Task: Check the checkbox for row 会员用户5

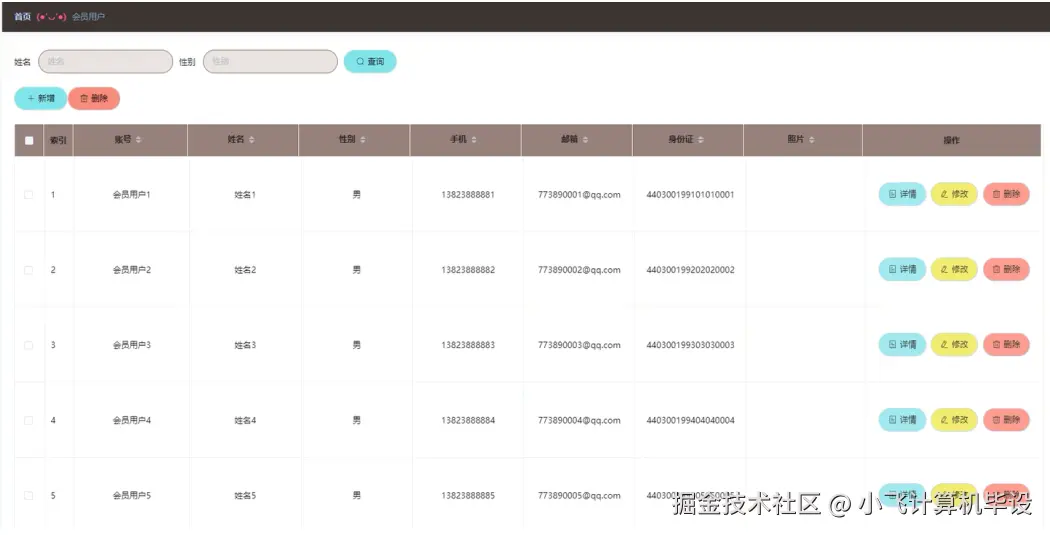Action: (29, 495)
